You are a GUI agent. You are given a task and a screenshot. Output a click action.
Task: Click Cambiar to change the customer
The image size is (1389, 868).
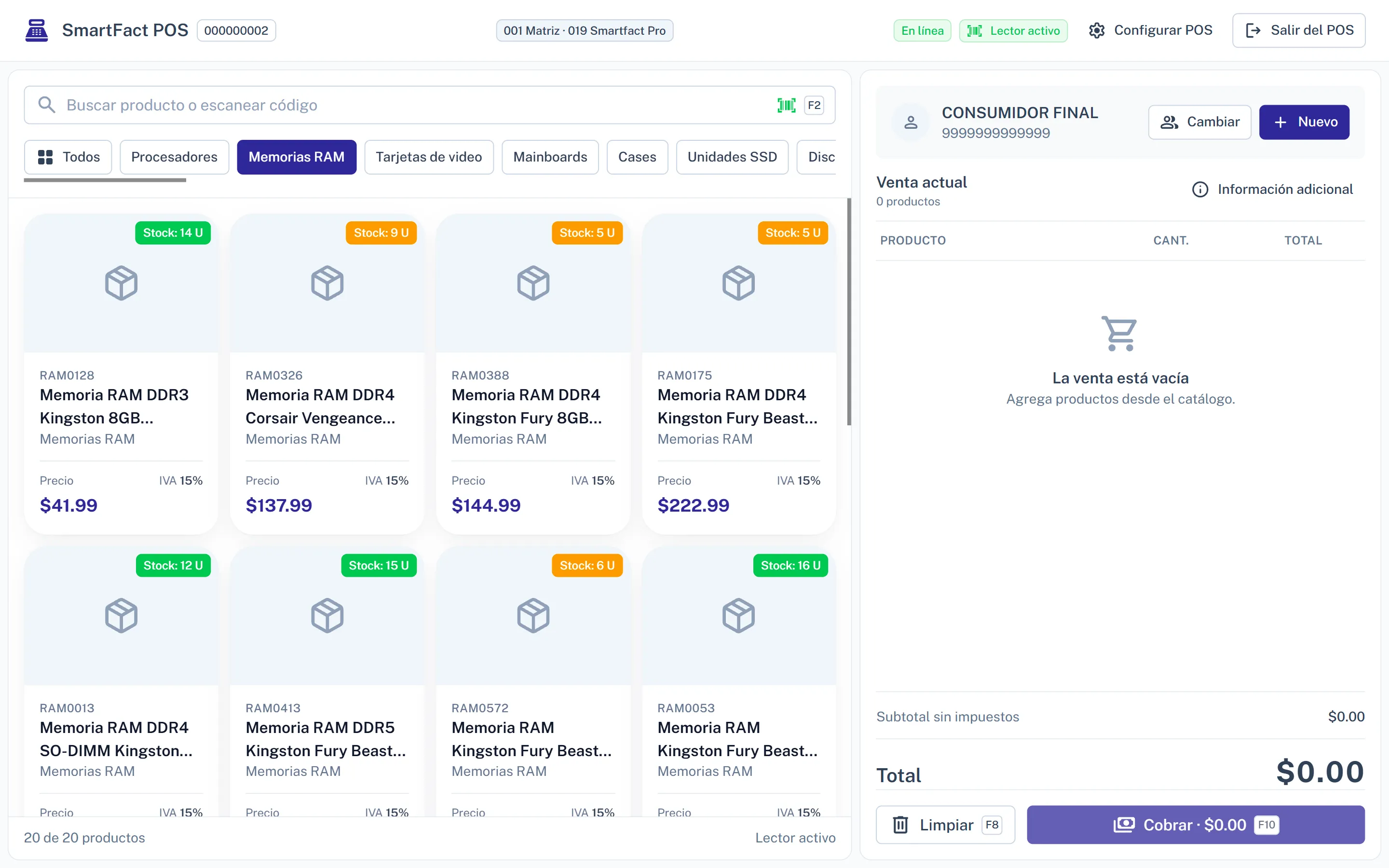click(x=1199, y=122)
